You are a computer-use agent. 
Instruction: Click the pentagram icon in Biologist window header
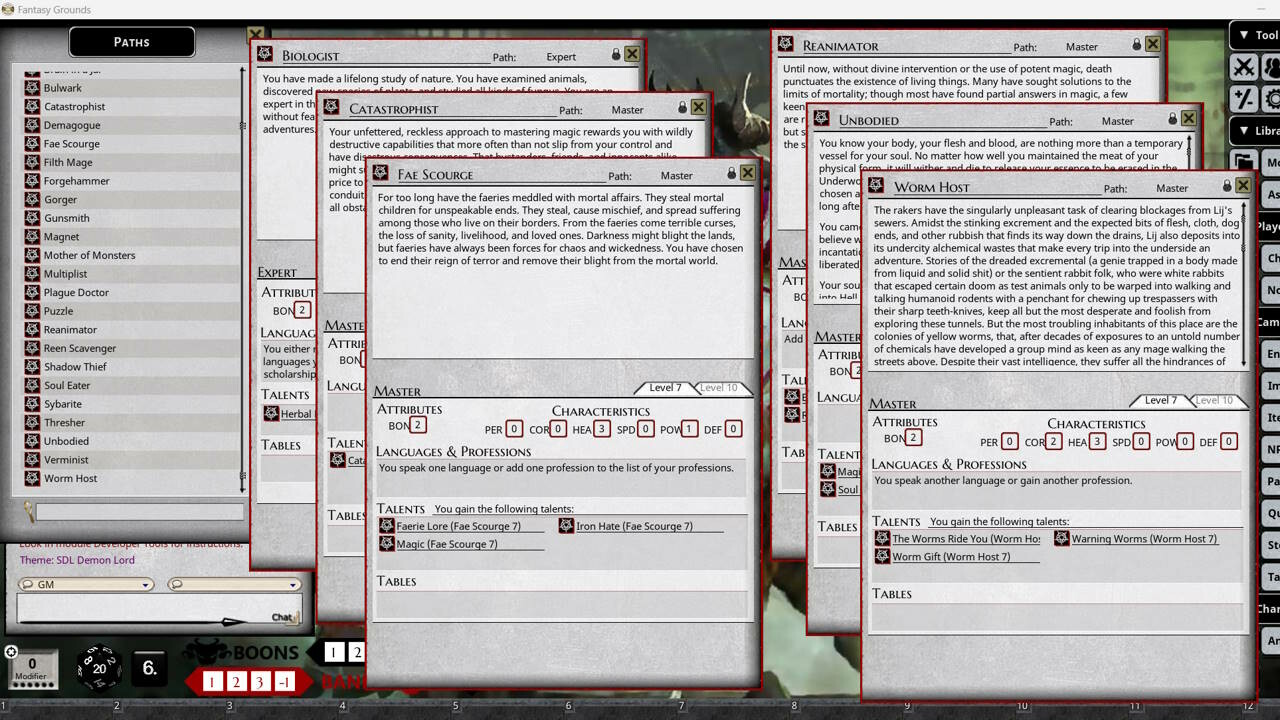coord(265,54)
